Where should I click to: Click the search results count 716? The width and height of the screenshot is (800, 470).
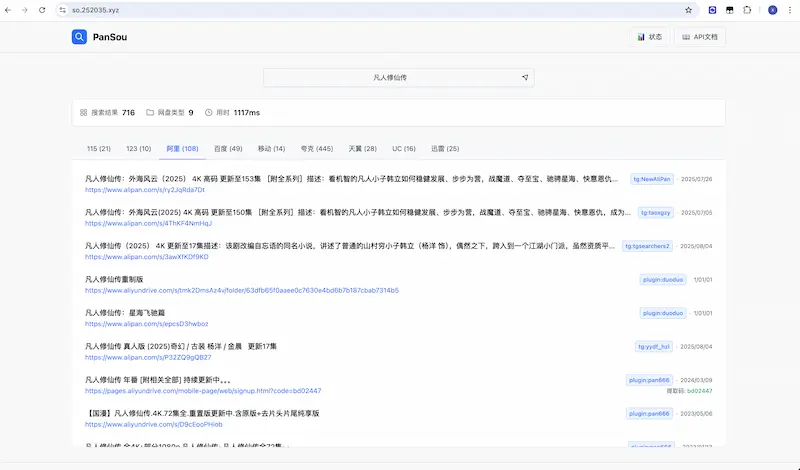click(x=129, y=112)
